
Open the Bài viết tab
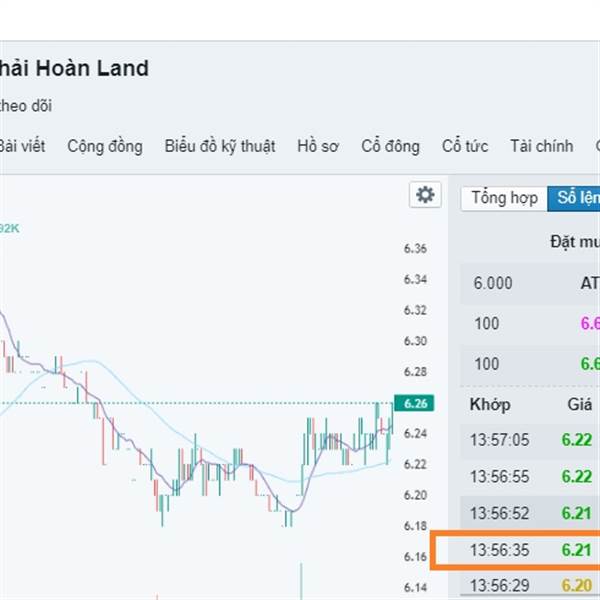(22, 146)
